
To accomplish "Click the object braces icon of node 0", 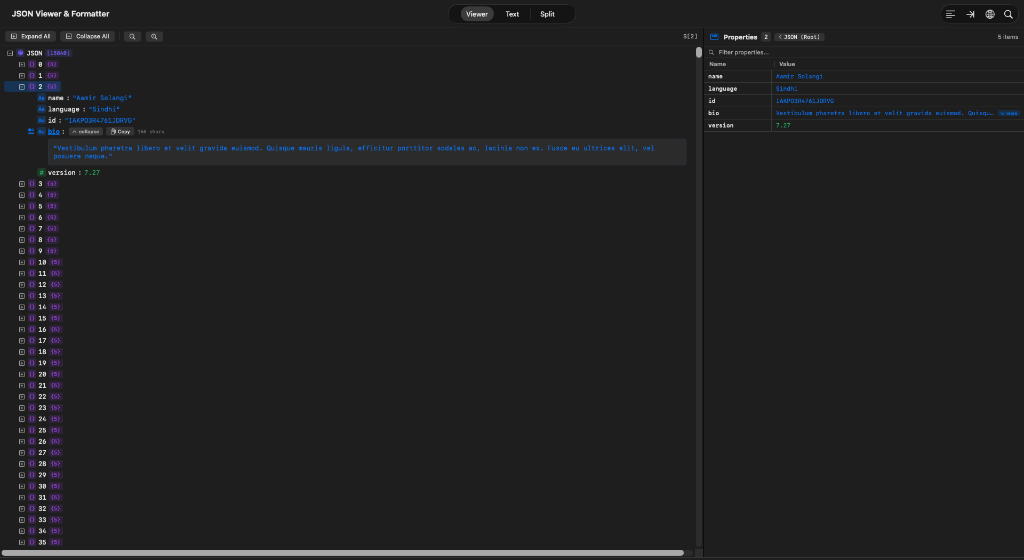I will 32,65.
